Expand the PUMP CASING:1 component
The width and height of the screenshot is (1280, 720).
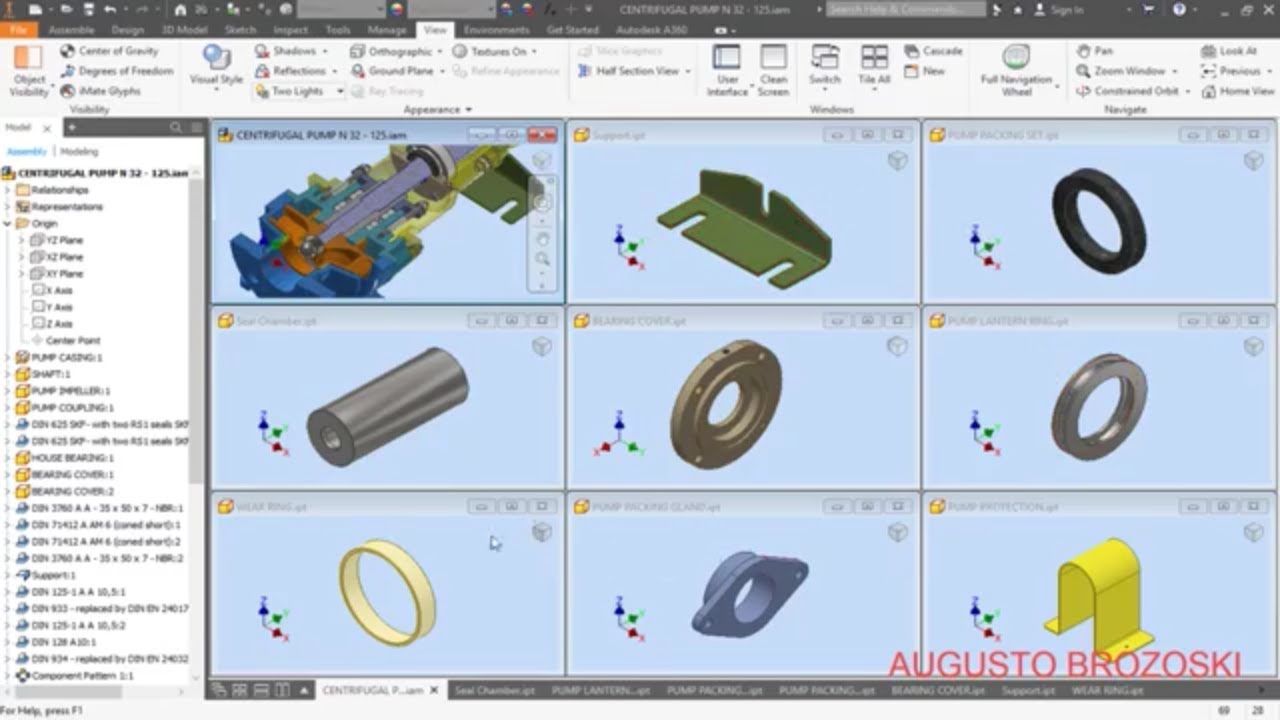coord(8,358)
